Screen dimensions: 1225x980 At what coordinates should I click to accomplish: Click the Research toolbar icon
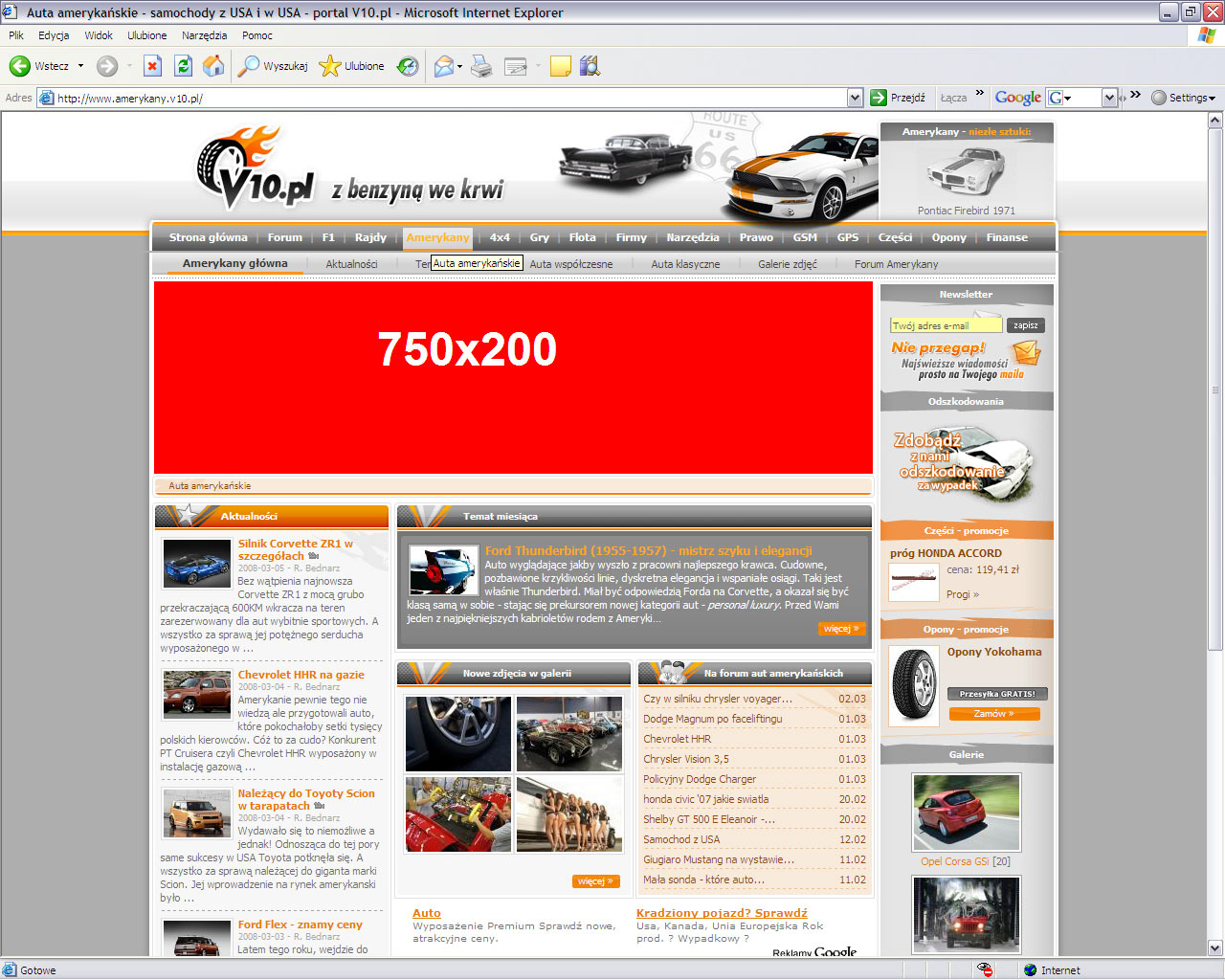pyautogui.click(x=590, y=66)
